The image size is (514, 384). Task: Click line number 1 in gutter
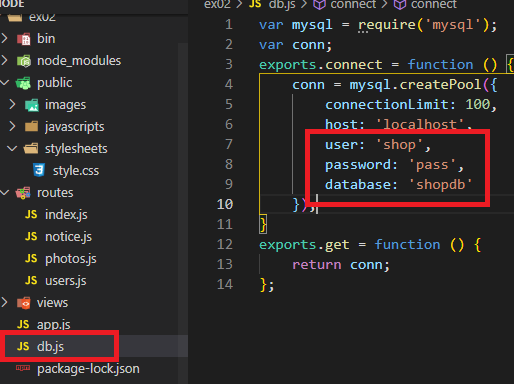click(229, 25)
